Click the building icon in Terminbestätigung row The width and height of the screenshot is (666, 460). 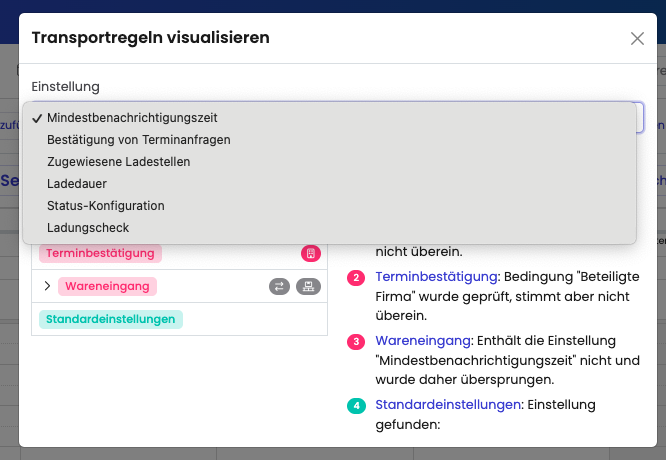click(310, 254)
